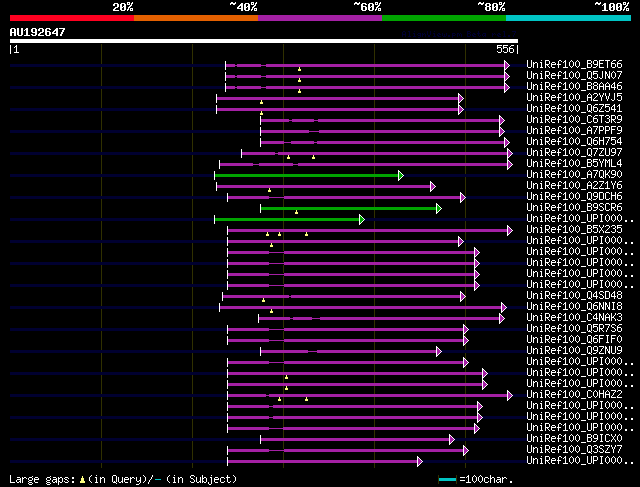
Task: Click the white start tick of C4NAK3 alignment
Action: tap(258, 318)
